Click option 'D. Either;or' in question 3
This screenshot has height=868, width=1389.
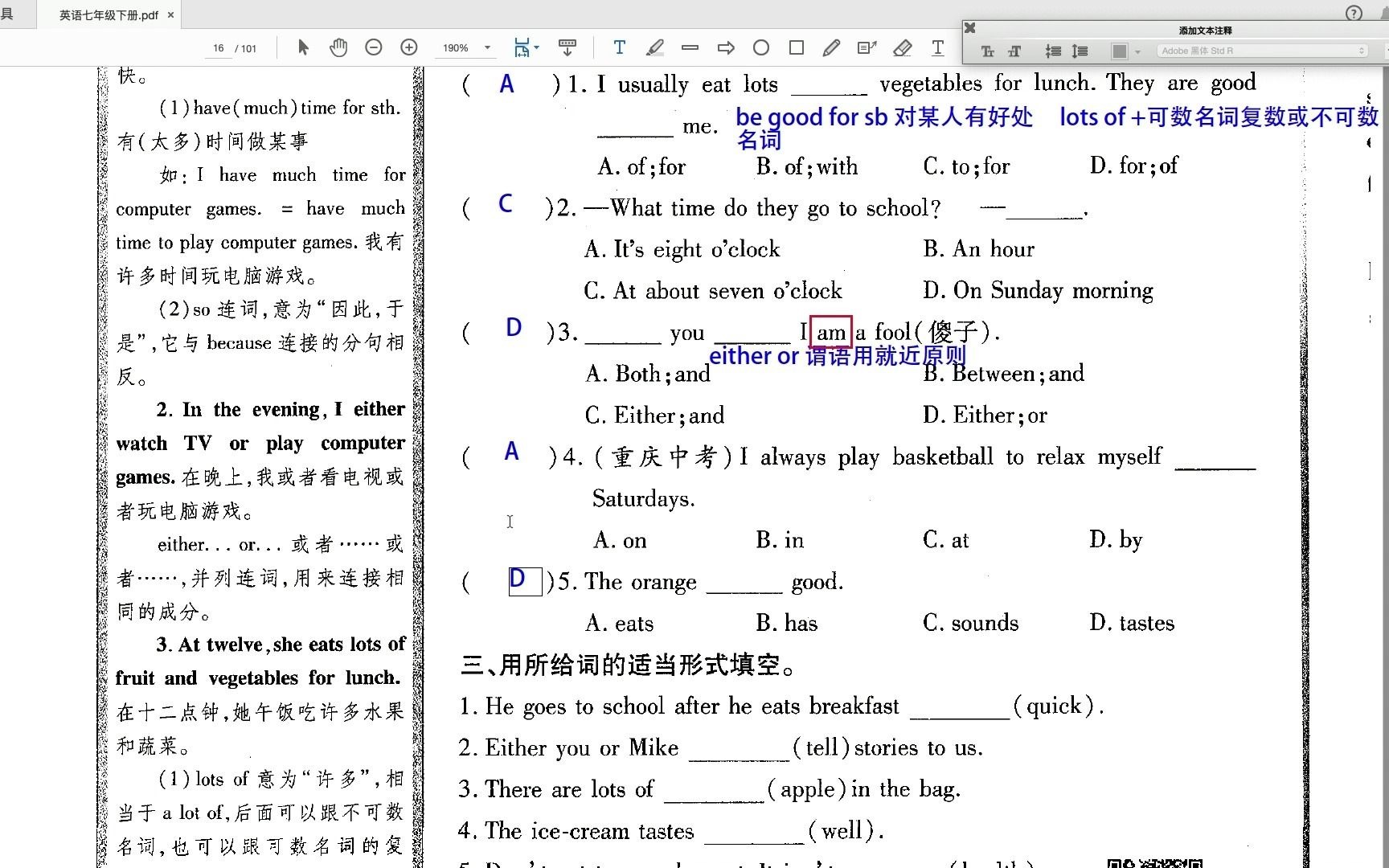click(x=985, y=415)
